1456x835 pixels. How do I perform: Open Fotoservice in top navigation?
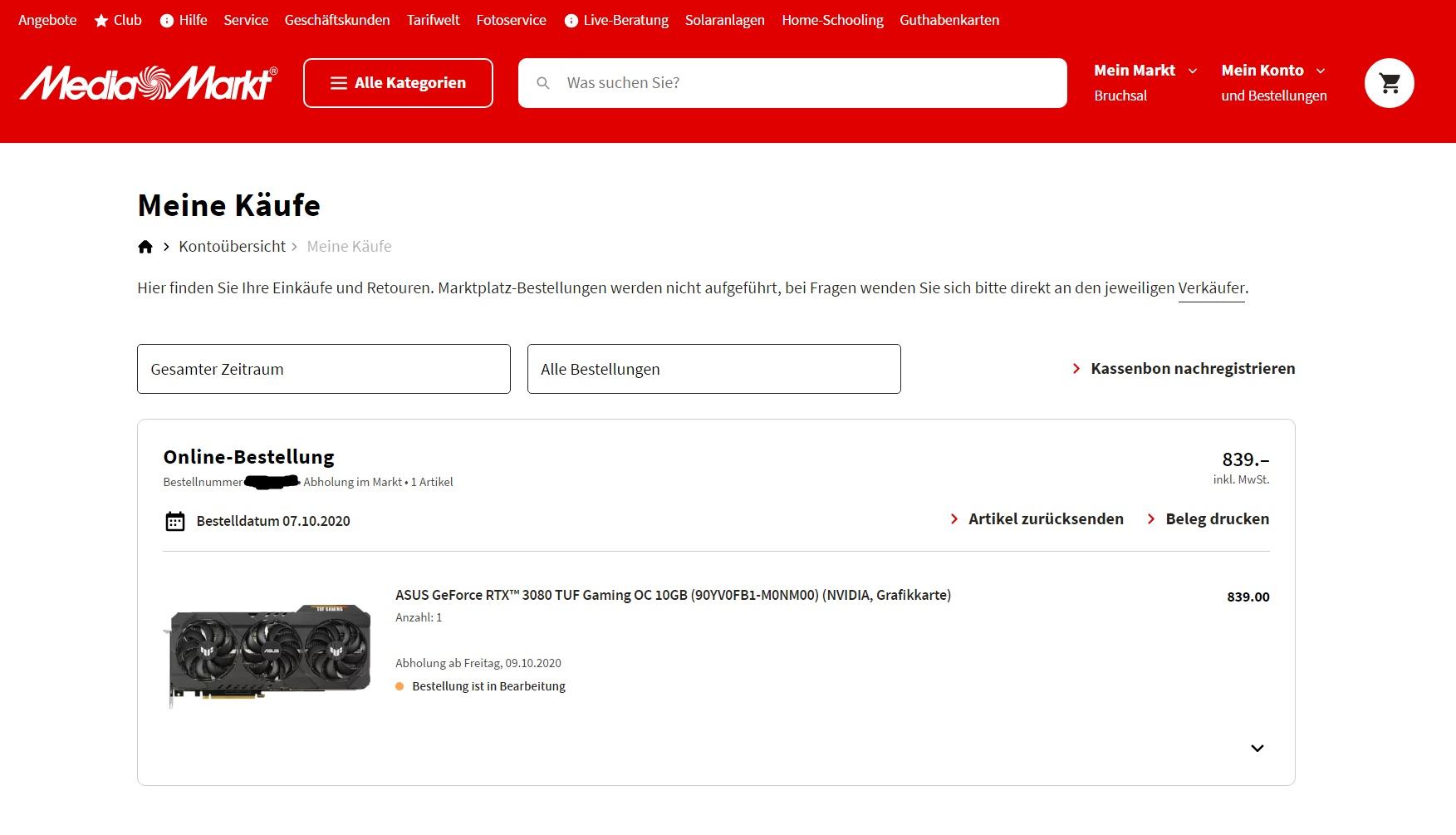click(511, 20)
